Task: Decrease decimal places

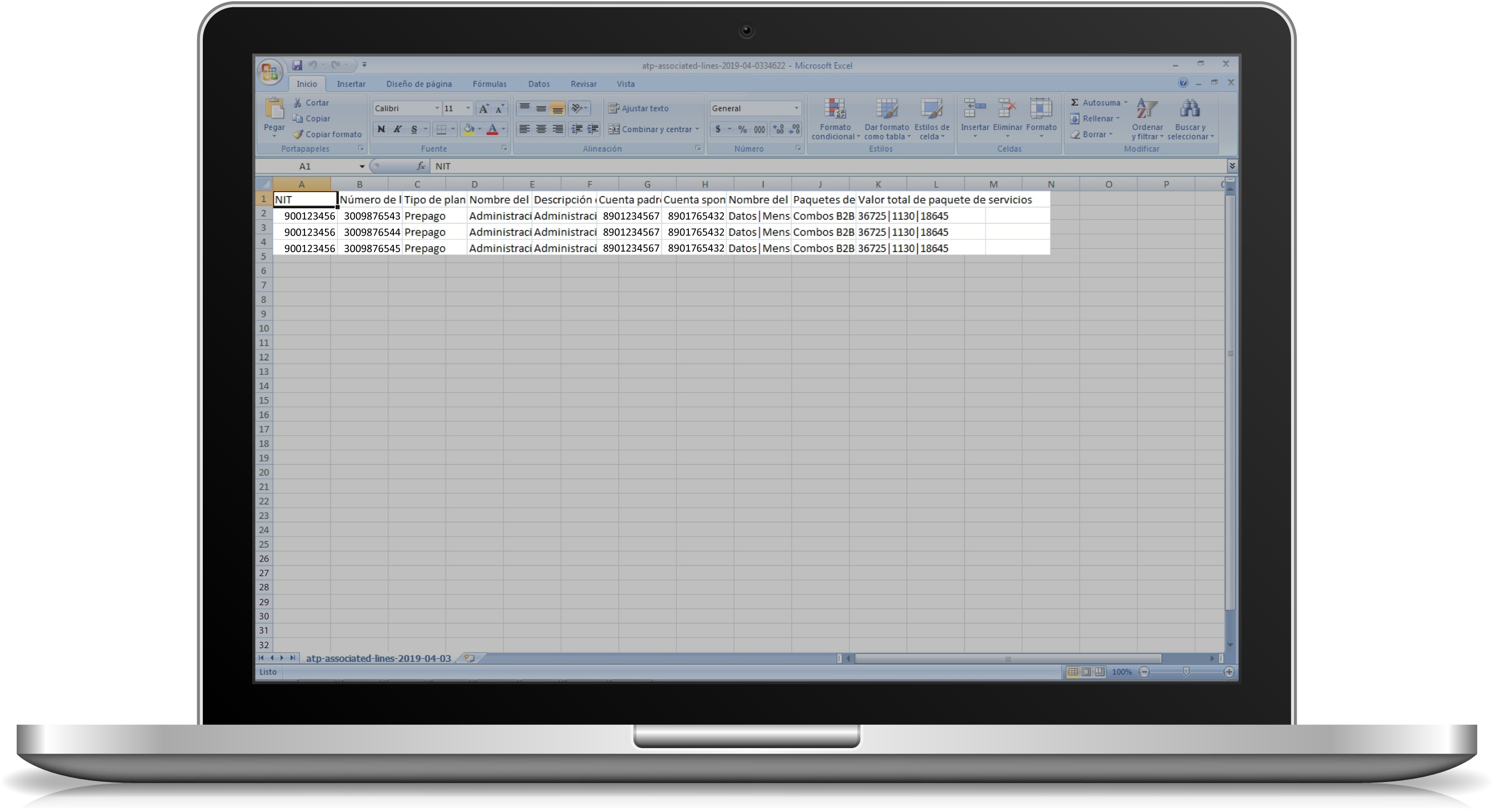Action: 795,129
